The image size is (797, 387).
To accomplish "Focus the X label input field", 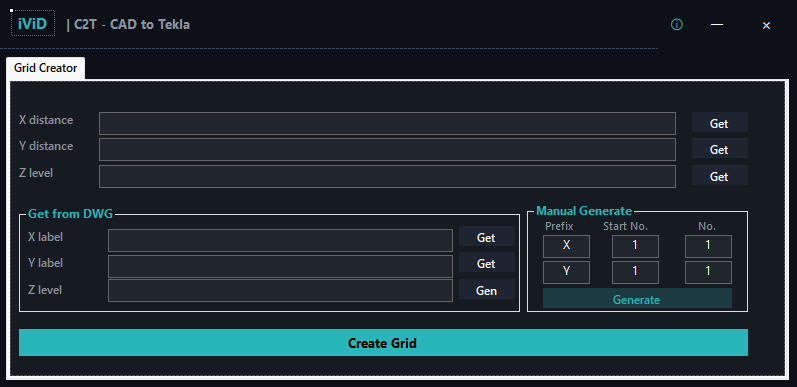I will coord(280,241).
